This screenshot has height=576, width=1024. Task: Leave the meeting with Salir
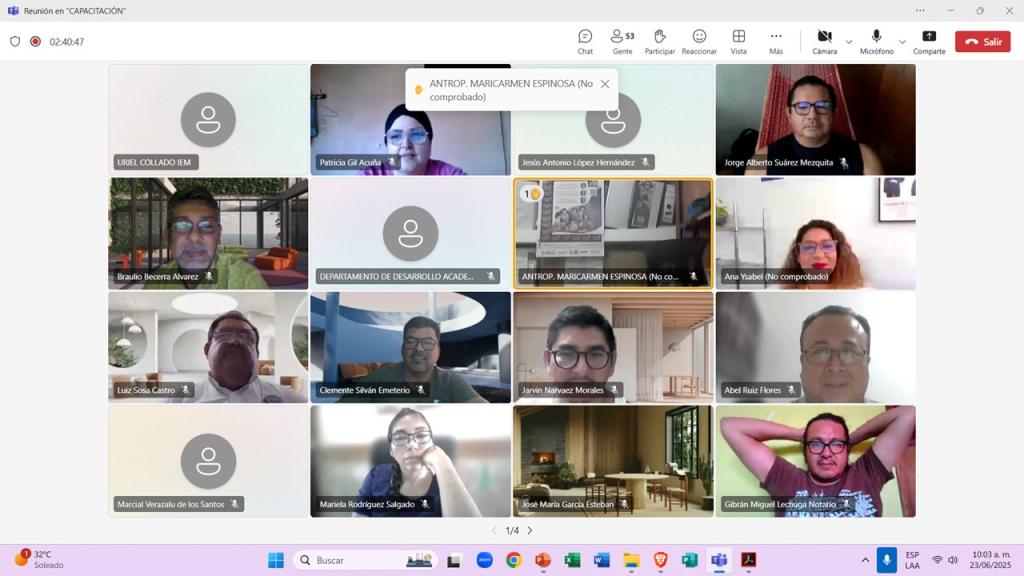point(982,42)
